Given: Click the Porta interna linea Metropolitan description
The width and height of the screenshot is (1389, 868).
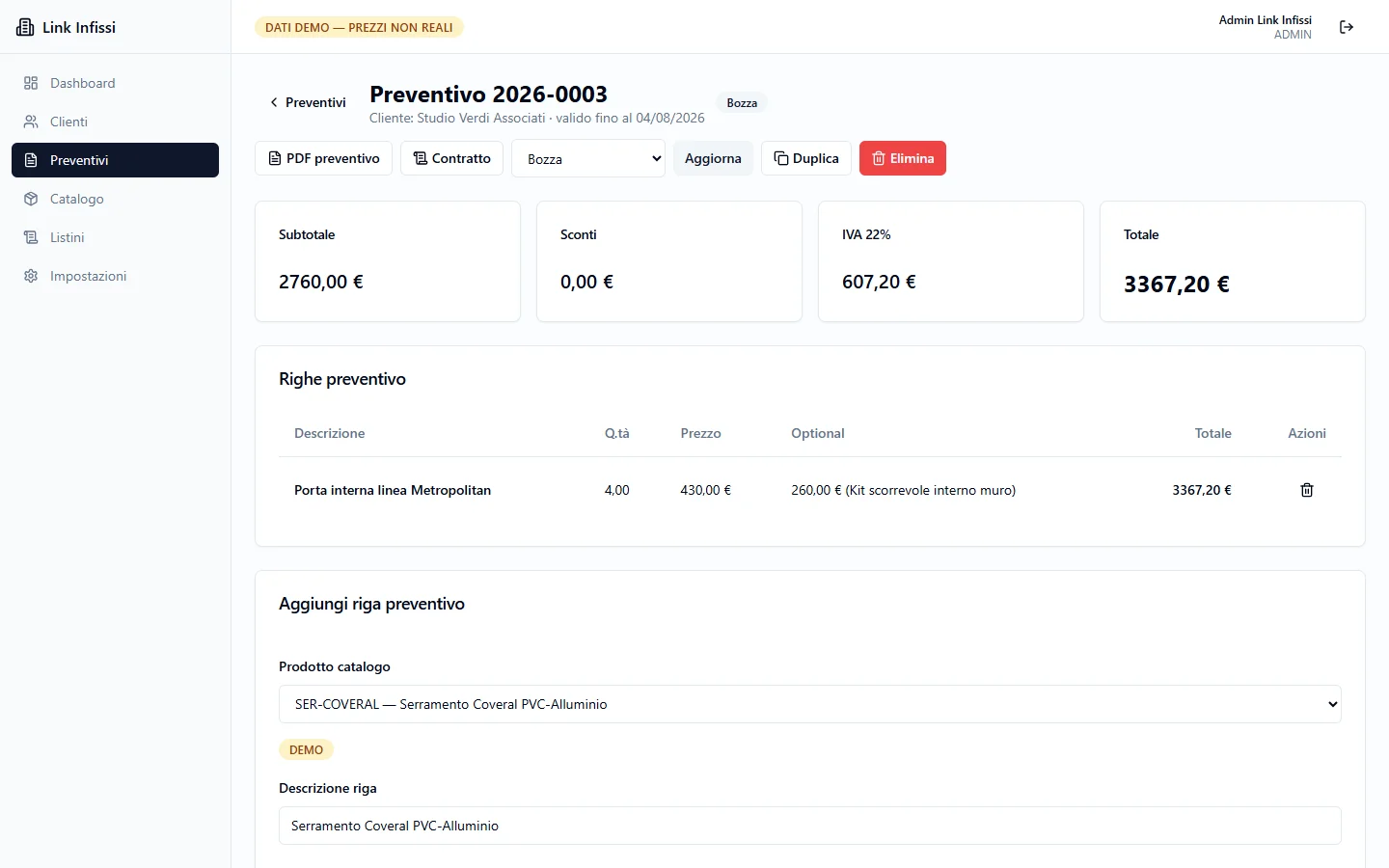Looking at the screenshot, I should (x=393, y=490).
